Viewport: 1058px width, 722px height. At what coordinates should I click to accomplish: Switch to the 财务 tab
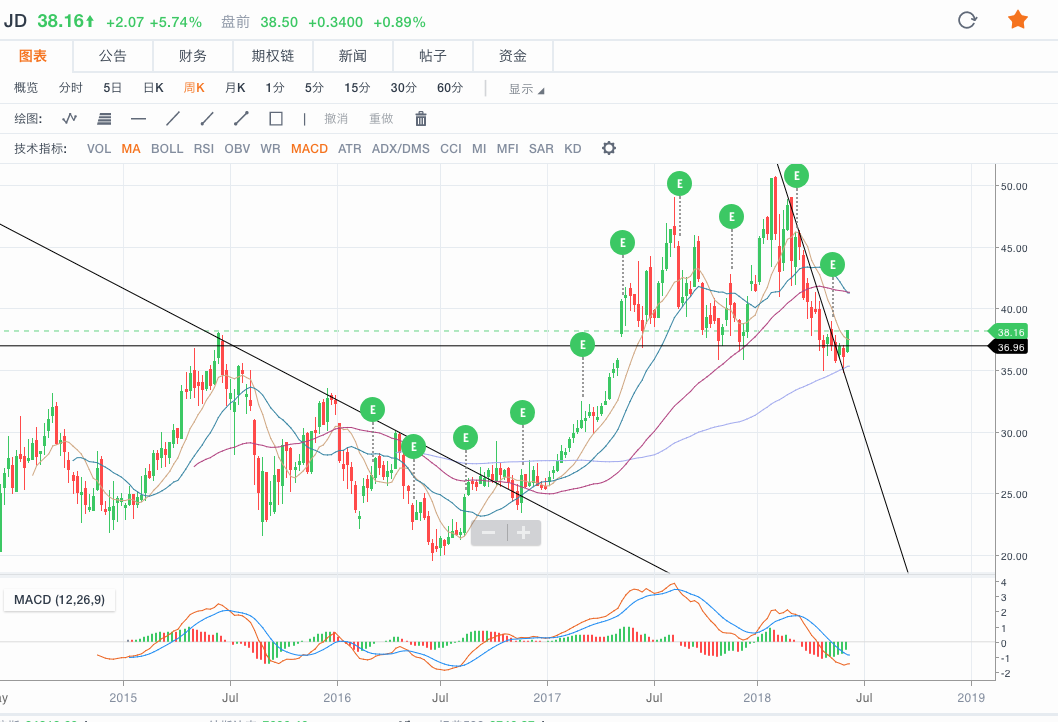(x=193, y=56)
